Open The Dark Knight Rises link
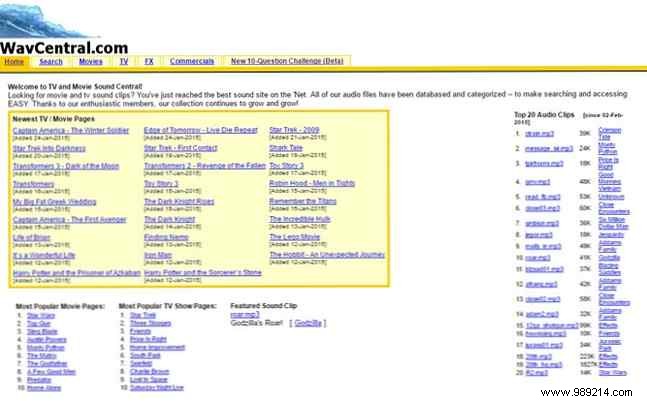 (179, 201)
